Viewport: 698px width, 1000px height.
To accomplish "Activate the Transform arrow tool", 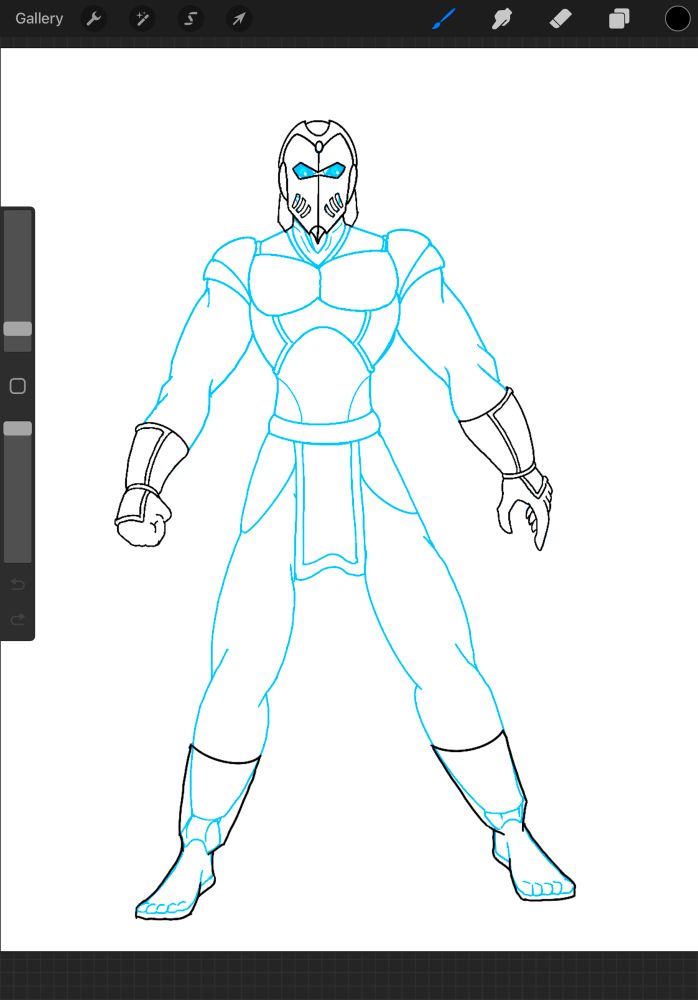I will coord(239,18).
